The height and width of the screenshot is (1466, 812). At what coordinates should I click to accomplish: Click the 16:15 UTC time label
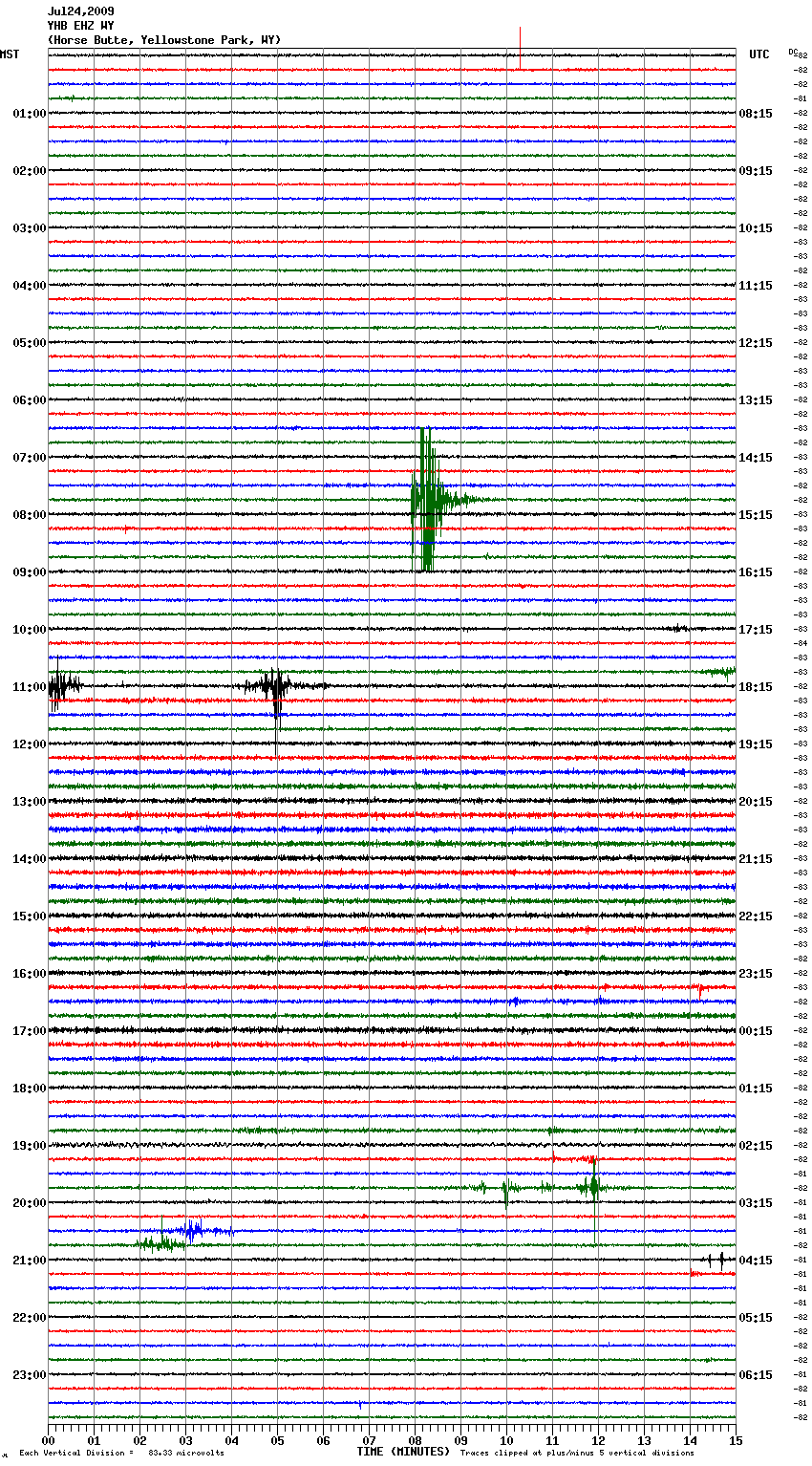[x=756, y=572]
